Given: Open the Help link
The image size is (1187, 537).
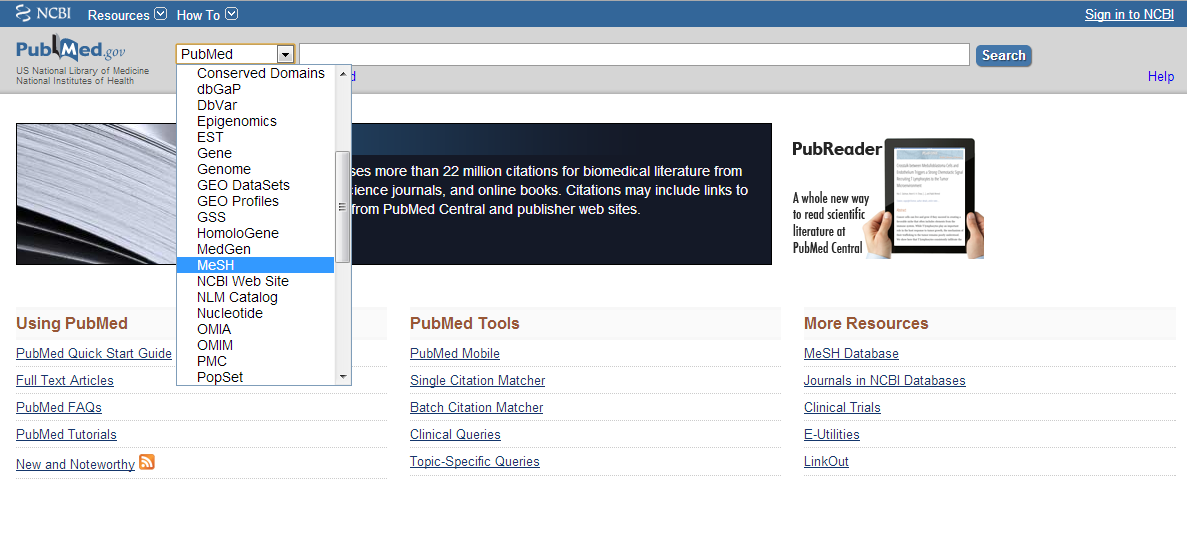Looking at the screenshot, I should [x=1161, y=76].
